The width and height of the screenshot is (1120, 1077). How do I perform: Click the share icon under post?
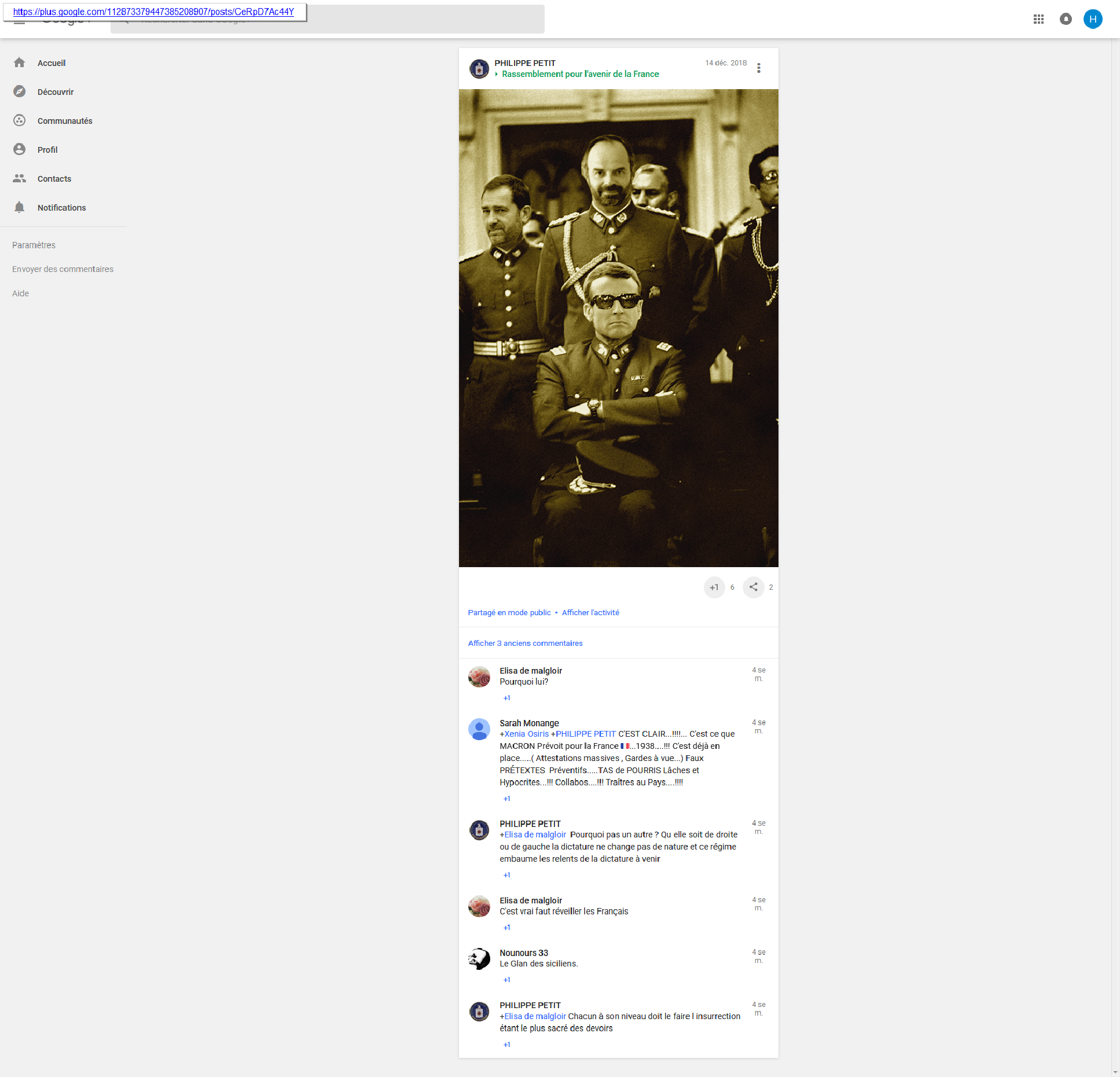pos(753,587)
